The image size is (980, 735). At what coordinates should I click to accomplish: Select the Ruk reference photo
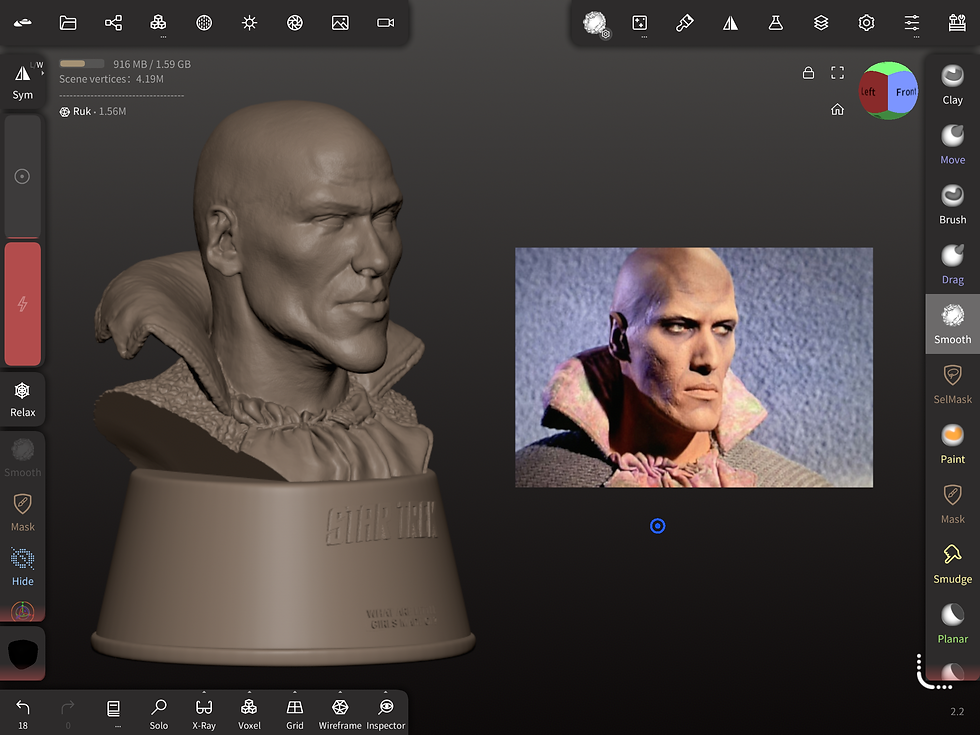click(694, 368)
